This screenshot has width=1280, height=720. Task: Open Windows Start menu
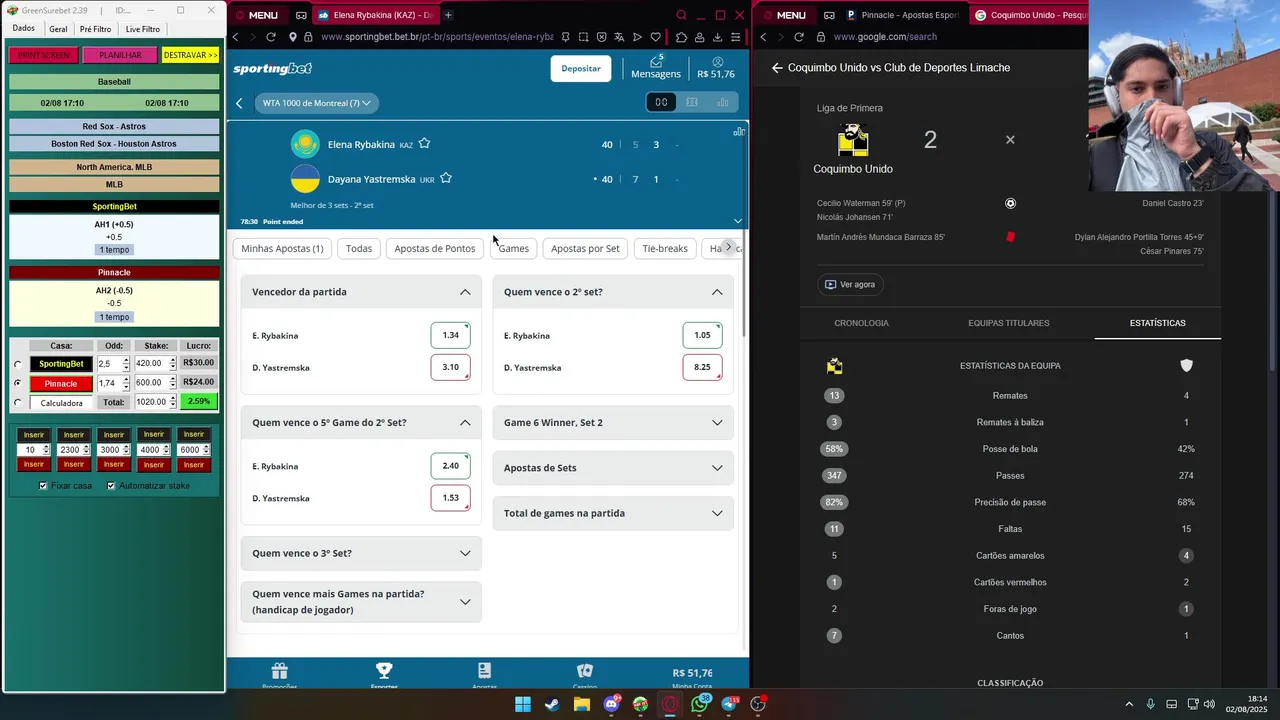(x=522, y=704)
